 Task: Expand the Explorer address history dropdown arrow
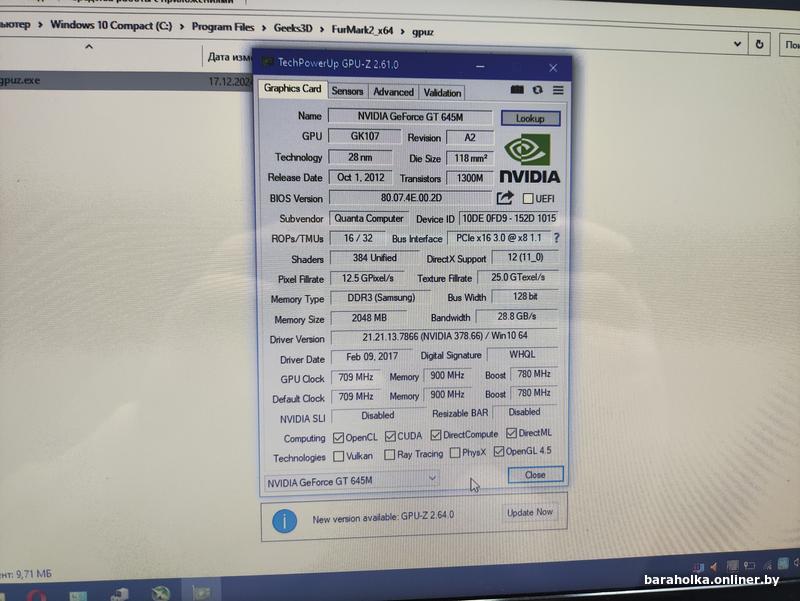(x=737, y=44)
